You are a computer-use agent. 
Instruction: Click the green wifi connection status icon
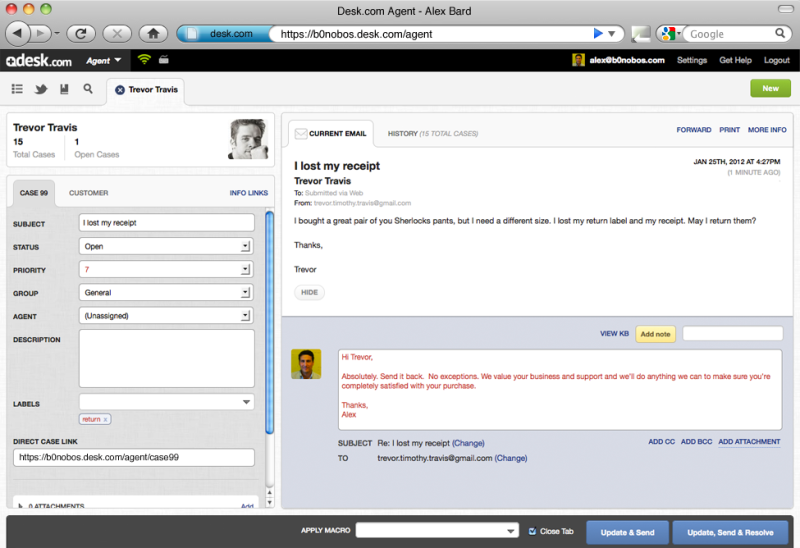pos(144,60)
